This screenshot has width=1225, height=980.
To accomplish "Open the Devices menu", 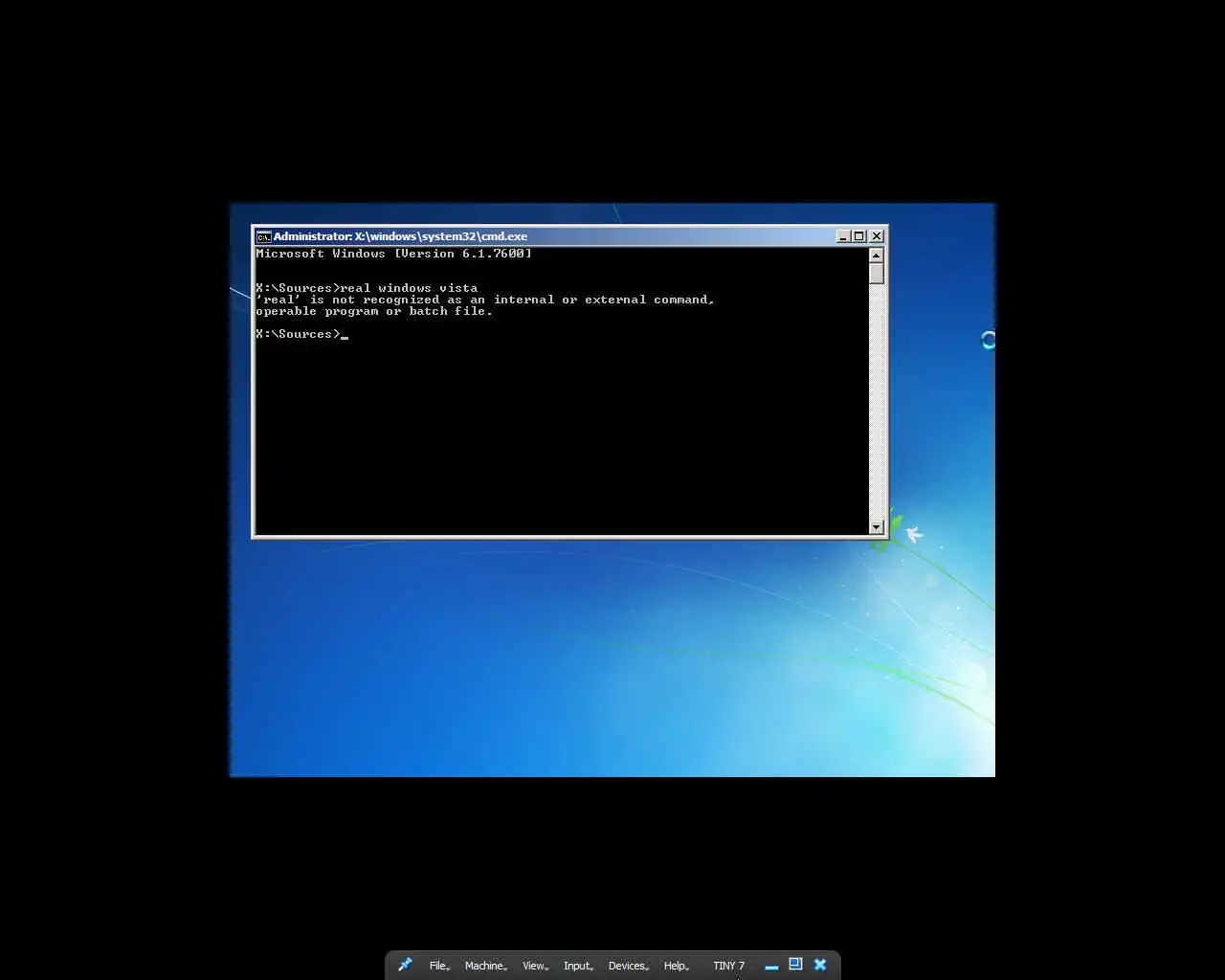I will click(629, 966).
